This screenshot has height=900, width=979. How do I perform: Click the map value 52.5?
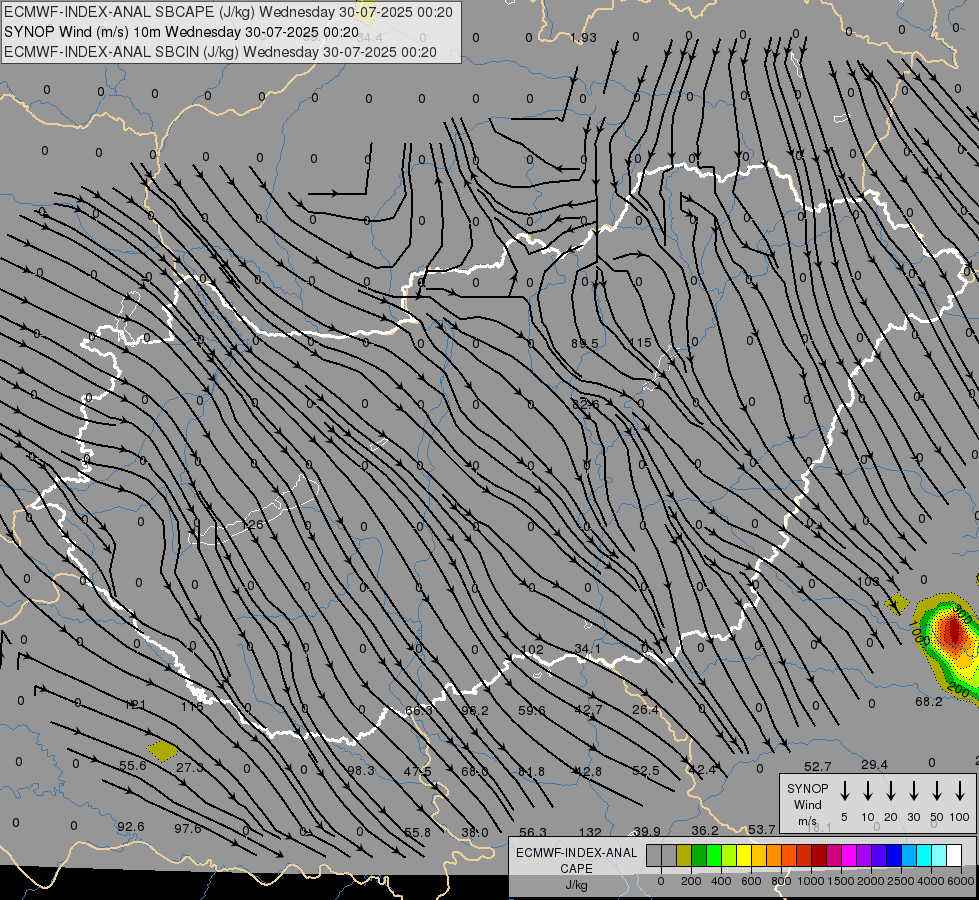646,770
